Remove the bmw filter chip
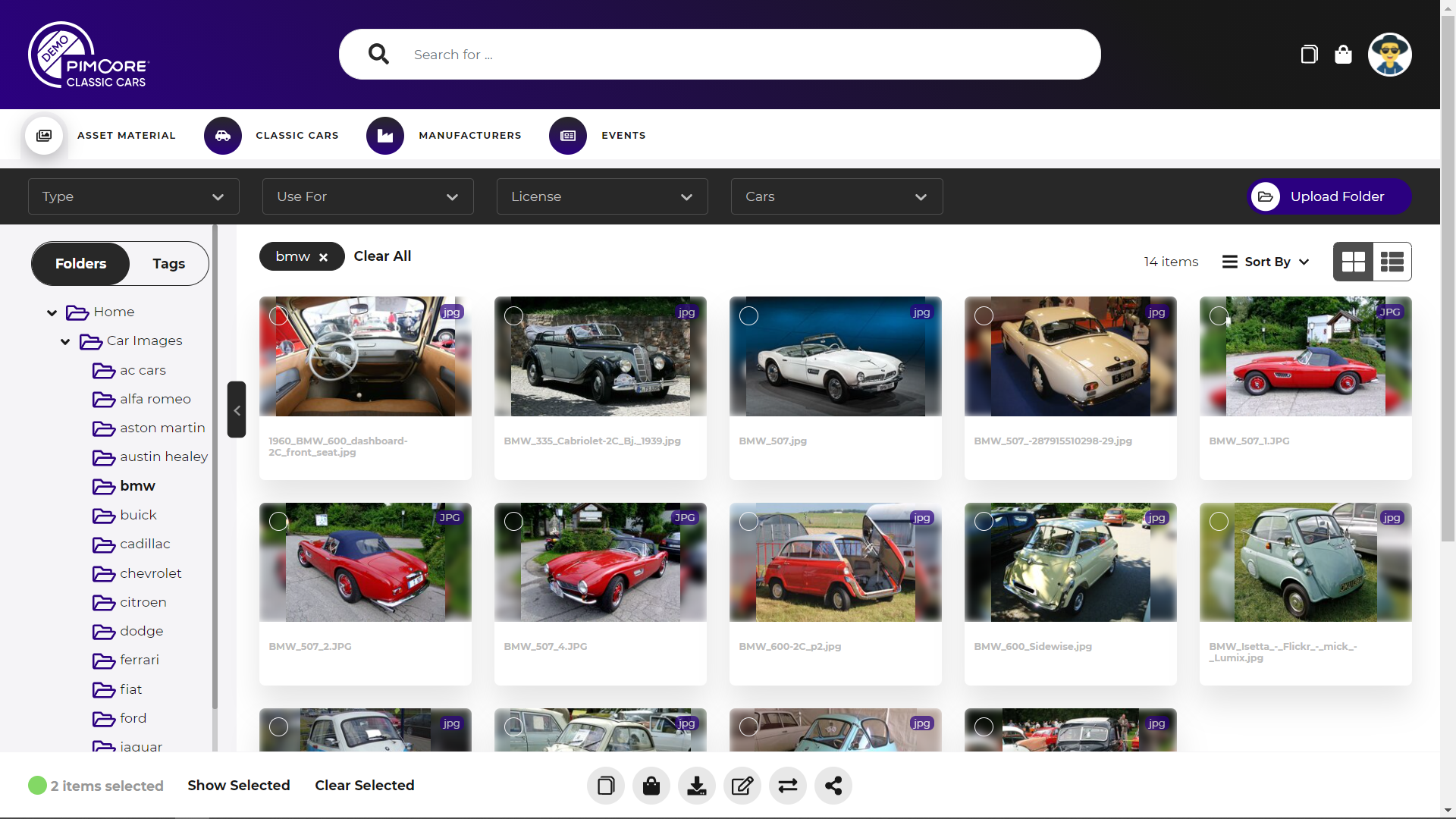 [323, 257]
